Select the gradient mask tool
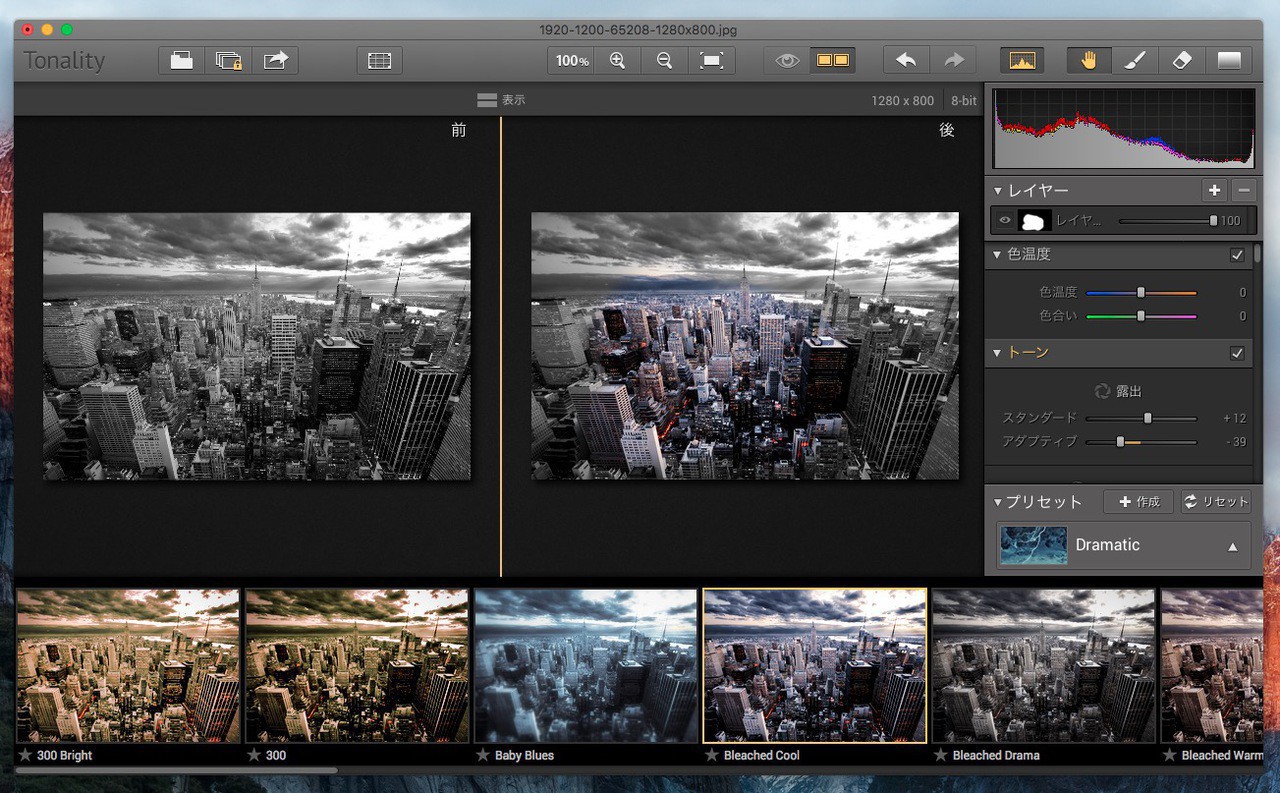The height and width of the screenshot is (793, 1280). (1229, 61)
